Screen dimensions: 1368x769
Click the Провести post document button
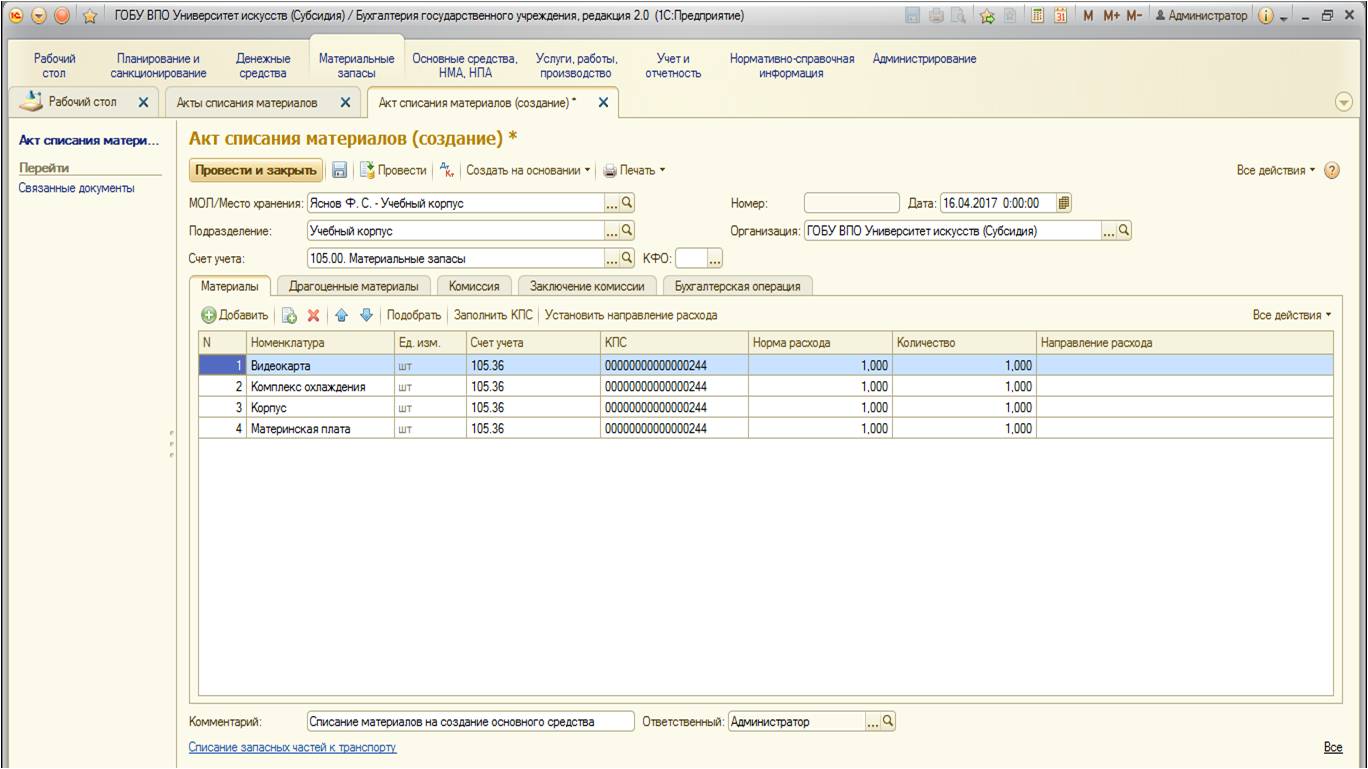pyautogui.click(x=393, y=170)
